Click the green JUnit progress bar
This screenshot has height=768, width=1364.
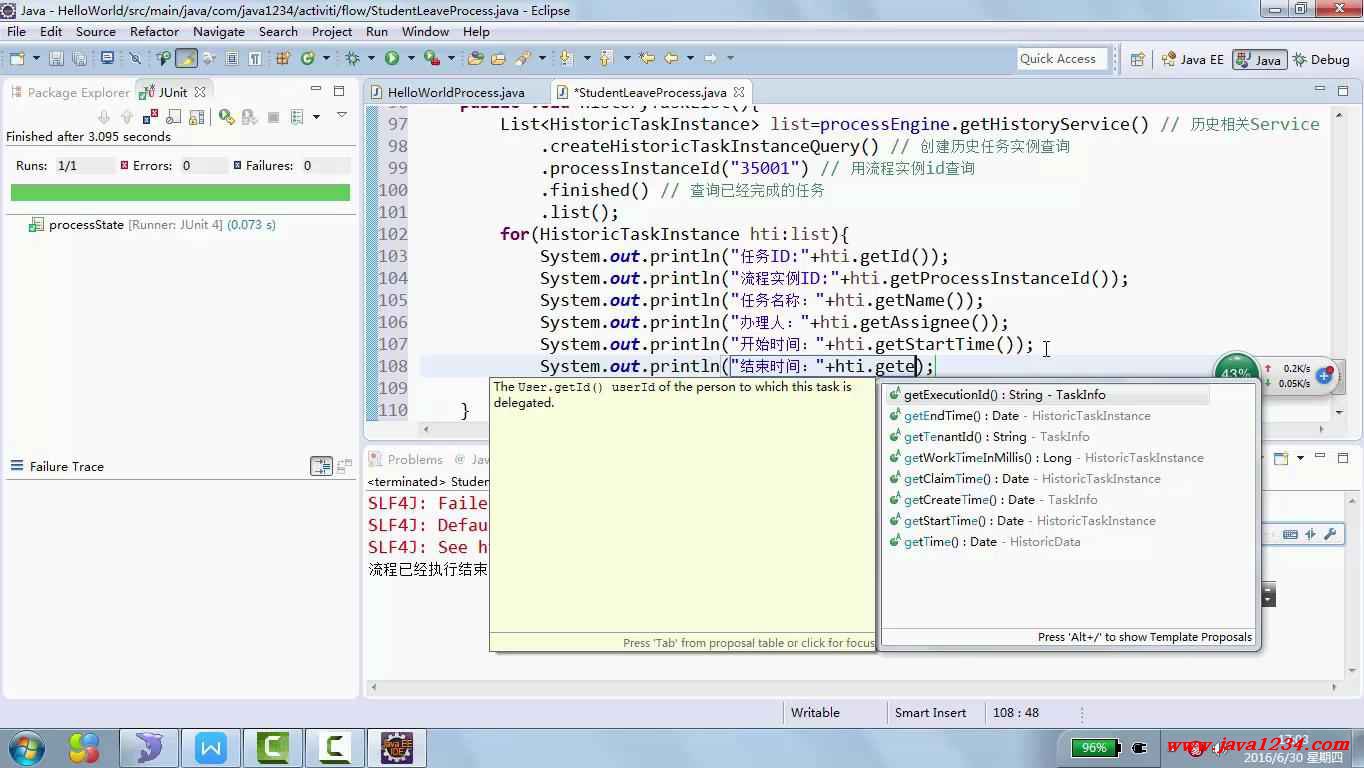[x=180, y=192]
